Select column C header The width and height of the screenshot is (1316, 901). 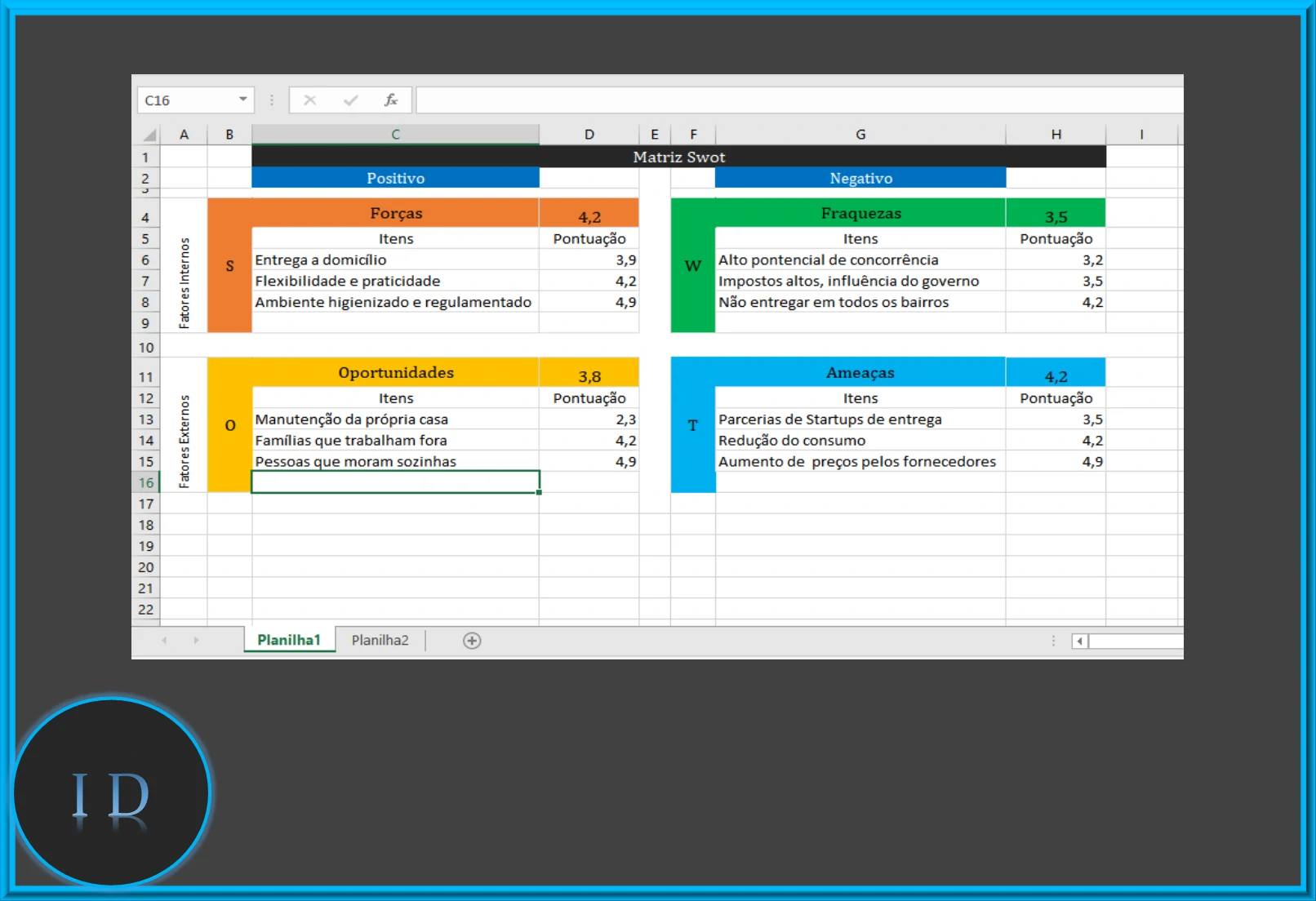point(395,135)
